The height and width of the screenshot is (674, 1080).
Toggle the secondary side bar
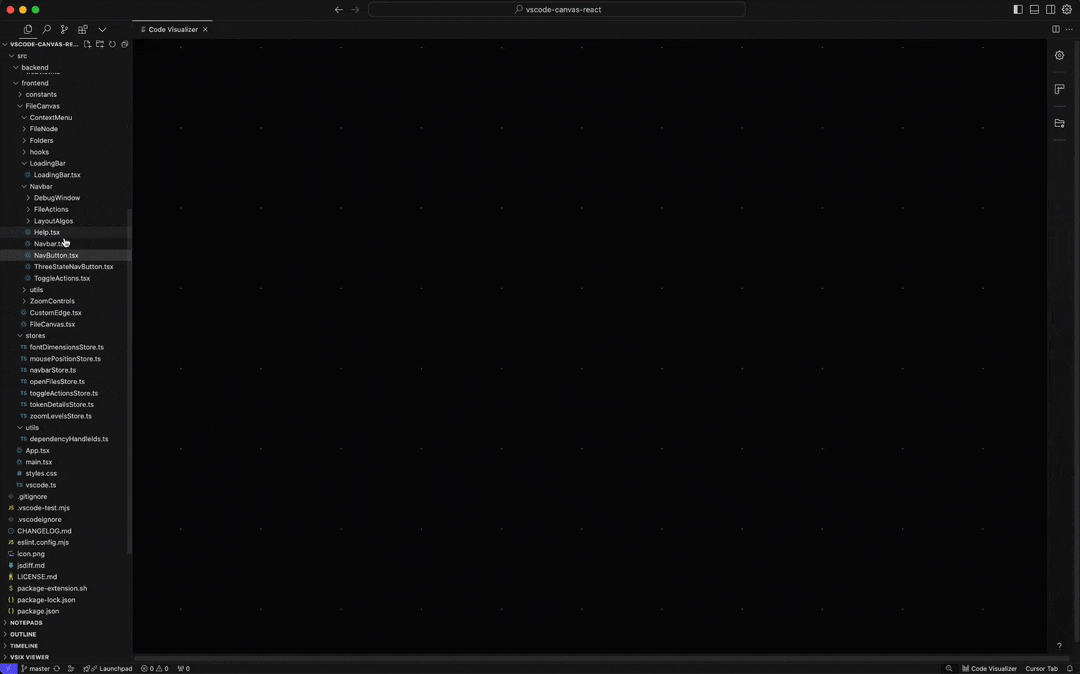pos(1050,10)
